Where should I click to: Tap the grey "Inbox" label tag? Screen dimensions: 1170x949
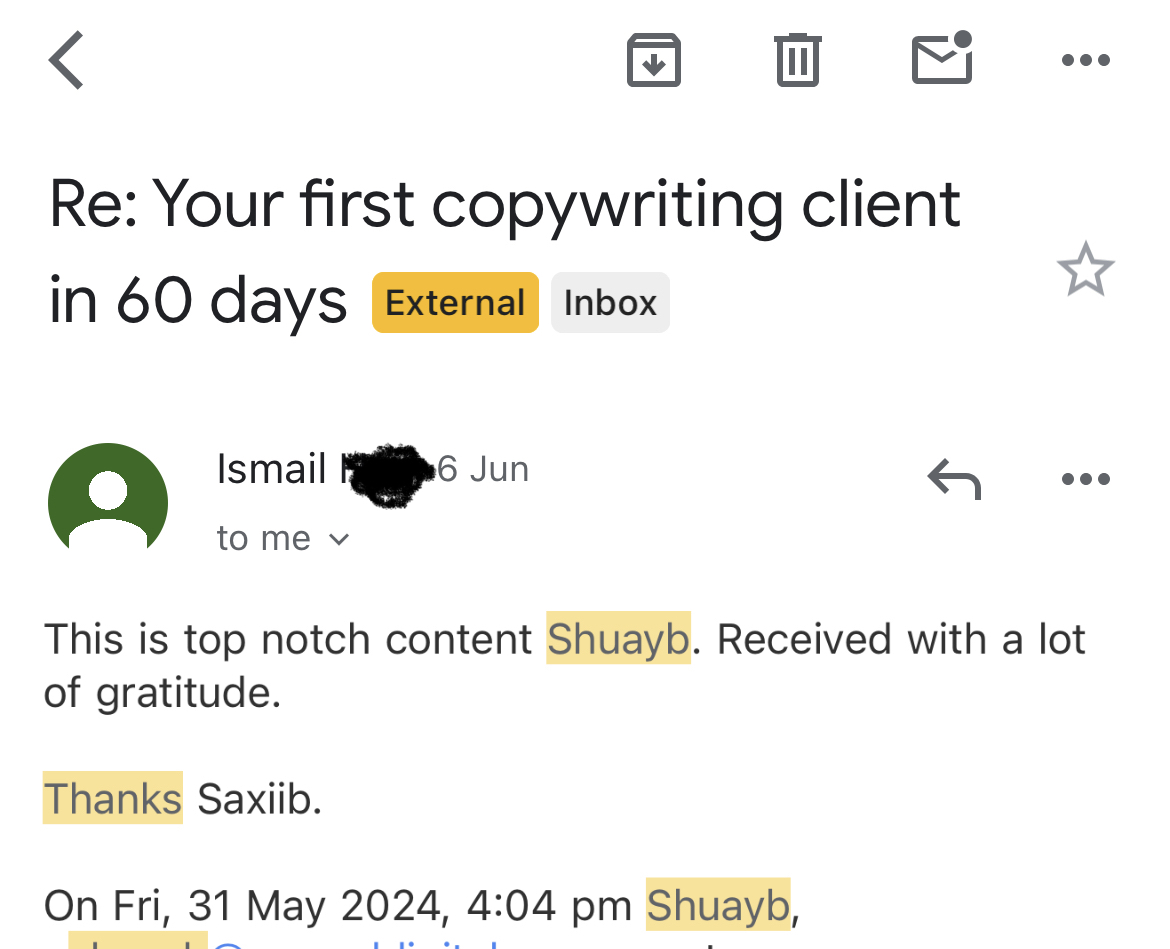[610, 303]
